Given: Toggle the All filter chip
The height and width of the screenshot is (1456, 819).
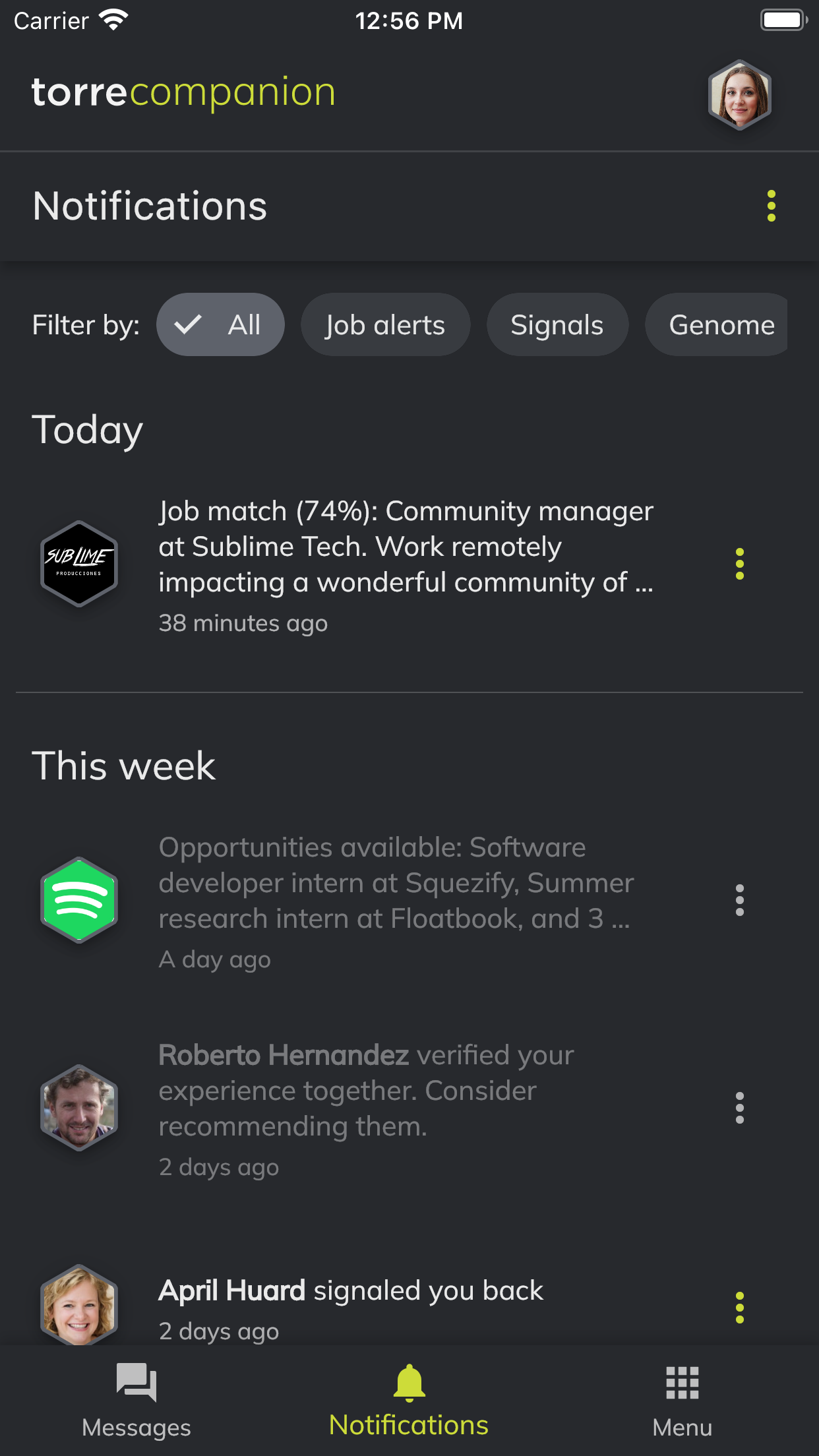Looking at the screenshot, I should [220, 324].
